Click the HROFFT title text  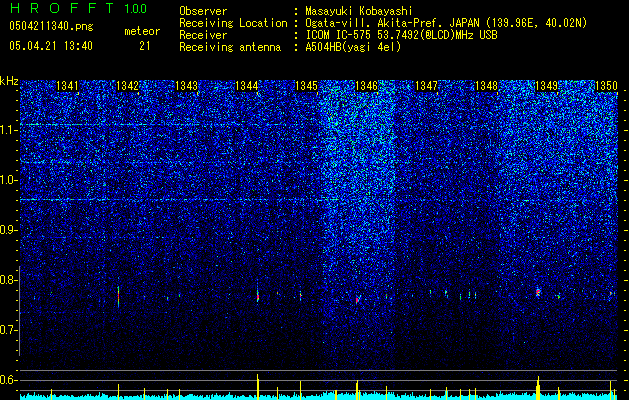coord(62,8)
